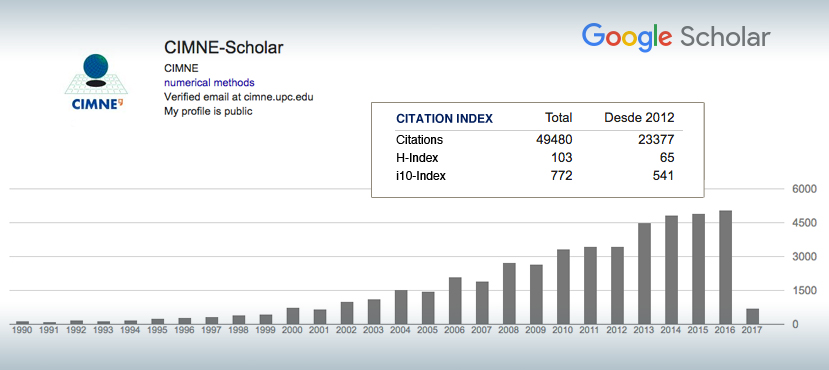
Task: Click the 2003 citations bar
Action: 374,312
